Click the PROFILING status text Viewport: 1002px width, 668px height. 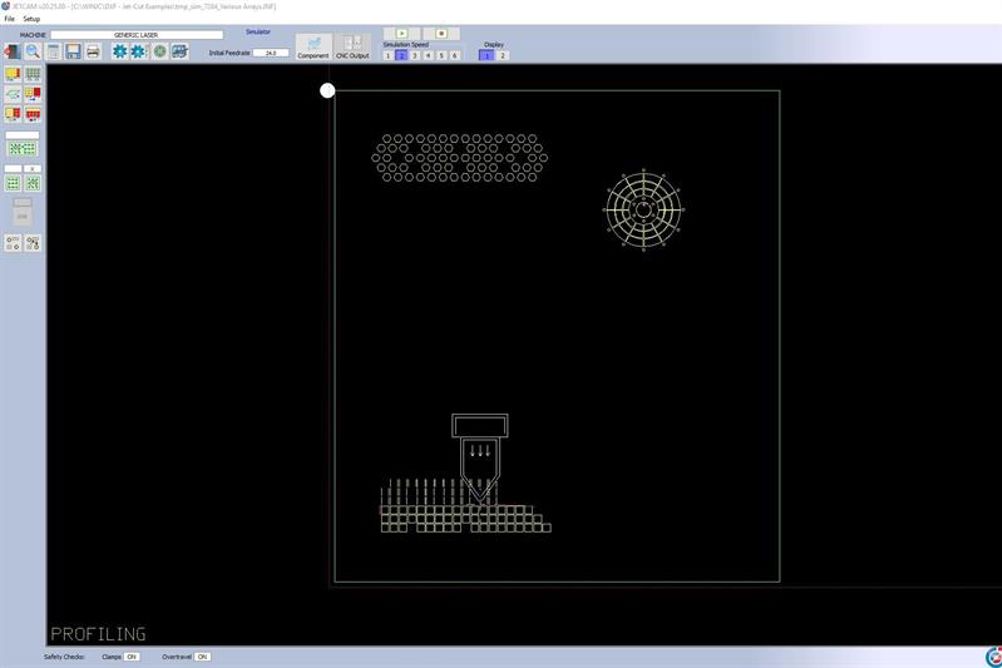98,634
